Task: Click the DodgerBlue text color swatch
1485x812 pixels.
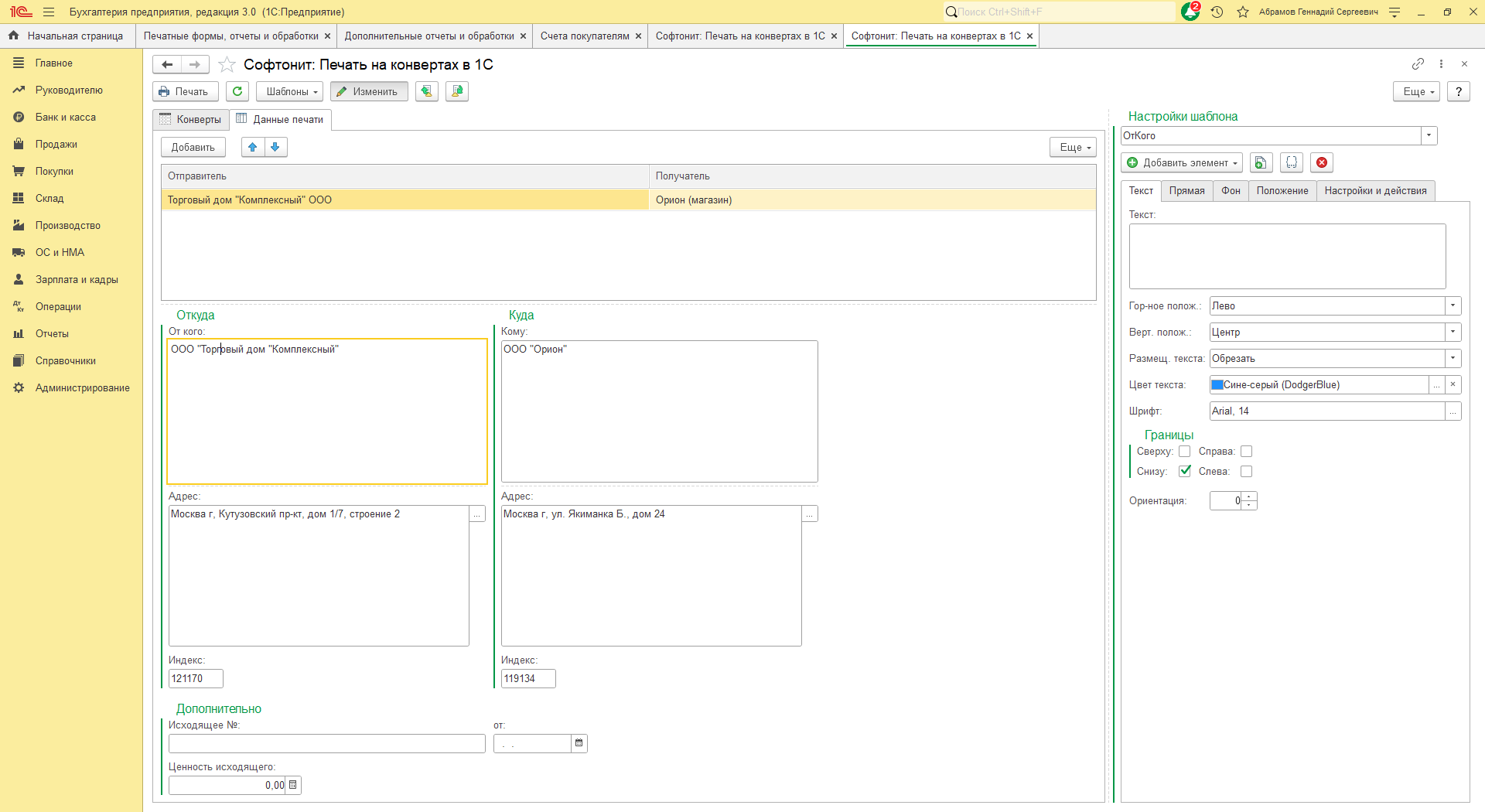Action: tap(1217, 384)
